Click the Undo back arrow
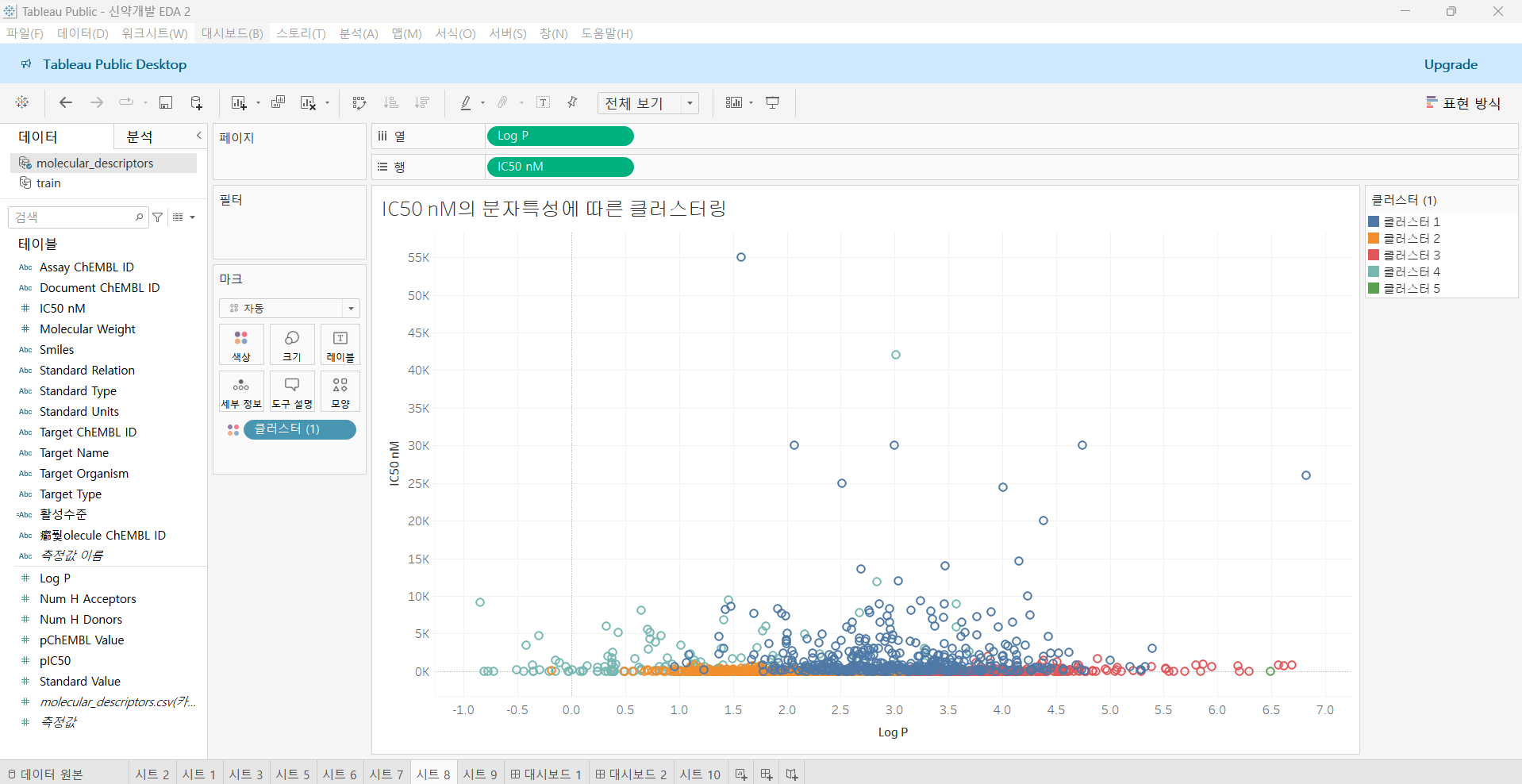Image resolution: width=1522 pixels, height=784 pixels. tap(66, 102)
